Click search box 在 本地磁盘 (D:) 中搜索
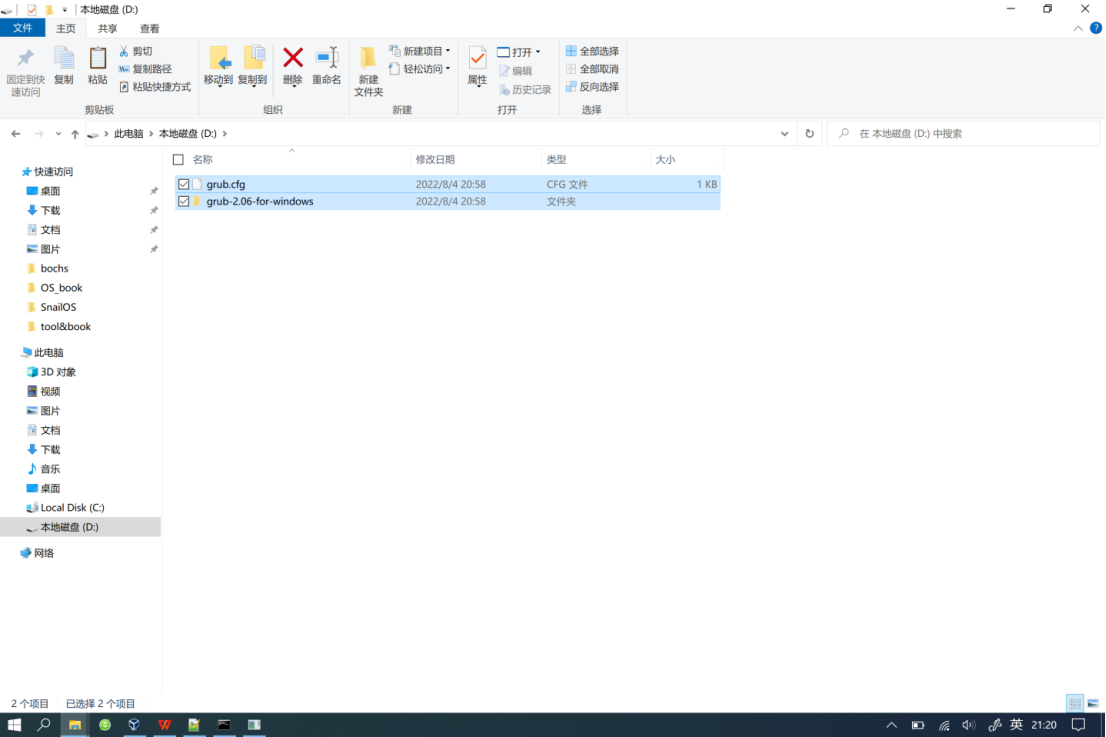 click(964, 133)
